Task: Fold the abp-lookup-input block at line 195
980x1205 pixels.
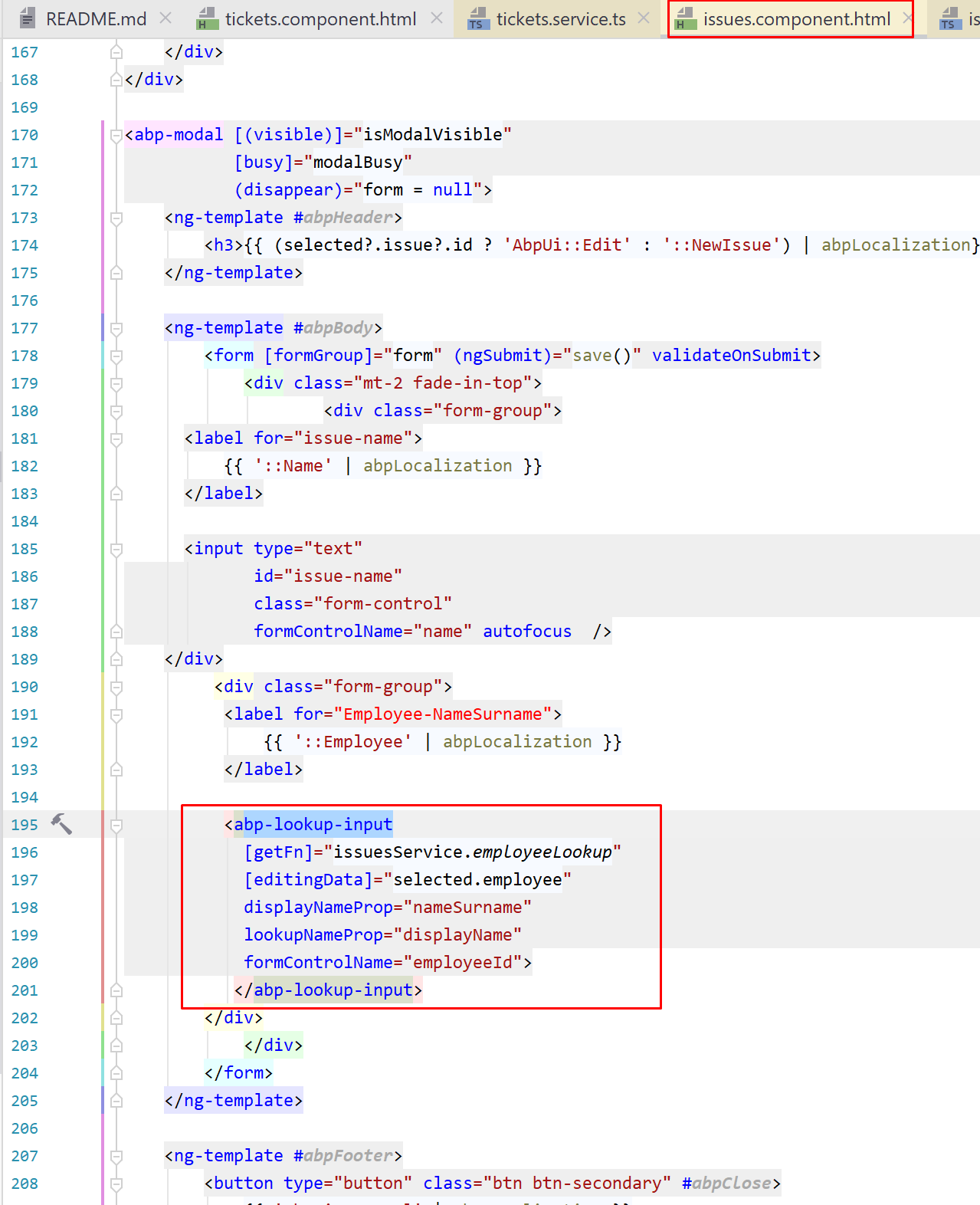Action: coord(116,825)
